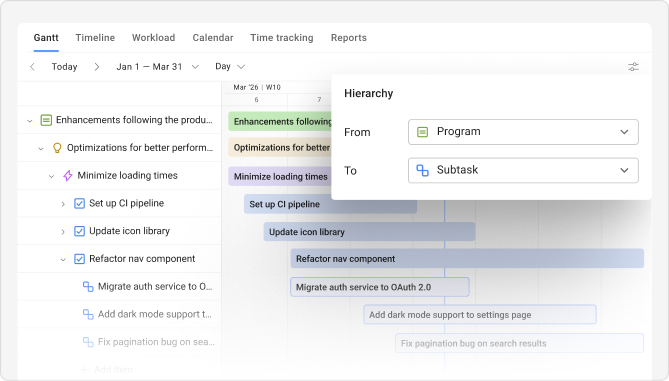Screen dimensions: 669x381
Task: Open the To hierarchy dropdown showing Subtask
Action: click(x=523, y=170)
